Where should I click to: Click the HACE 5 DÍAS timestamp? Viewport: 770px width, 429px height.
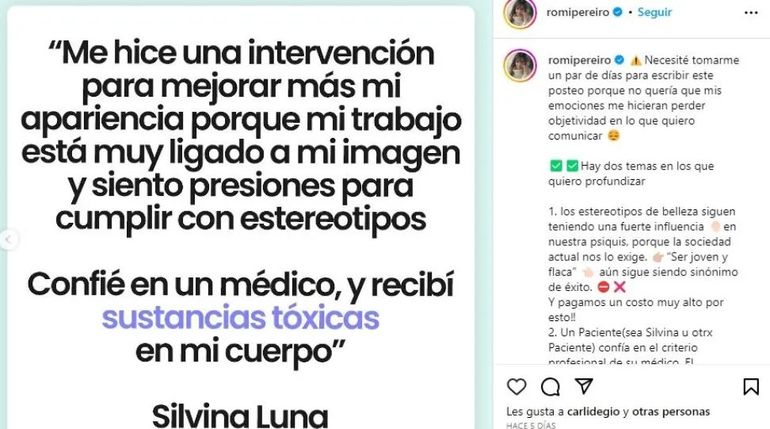click(531, 425)
